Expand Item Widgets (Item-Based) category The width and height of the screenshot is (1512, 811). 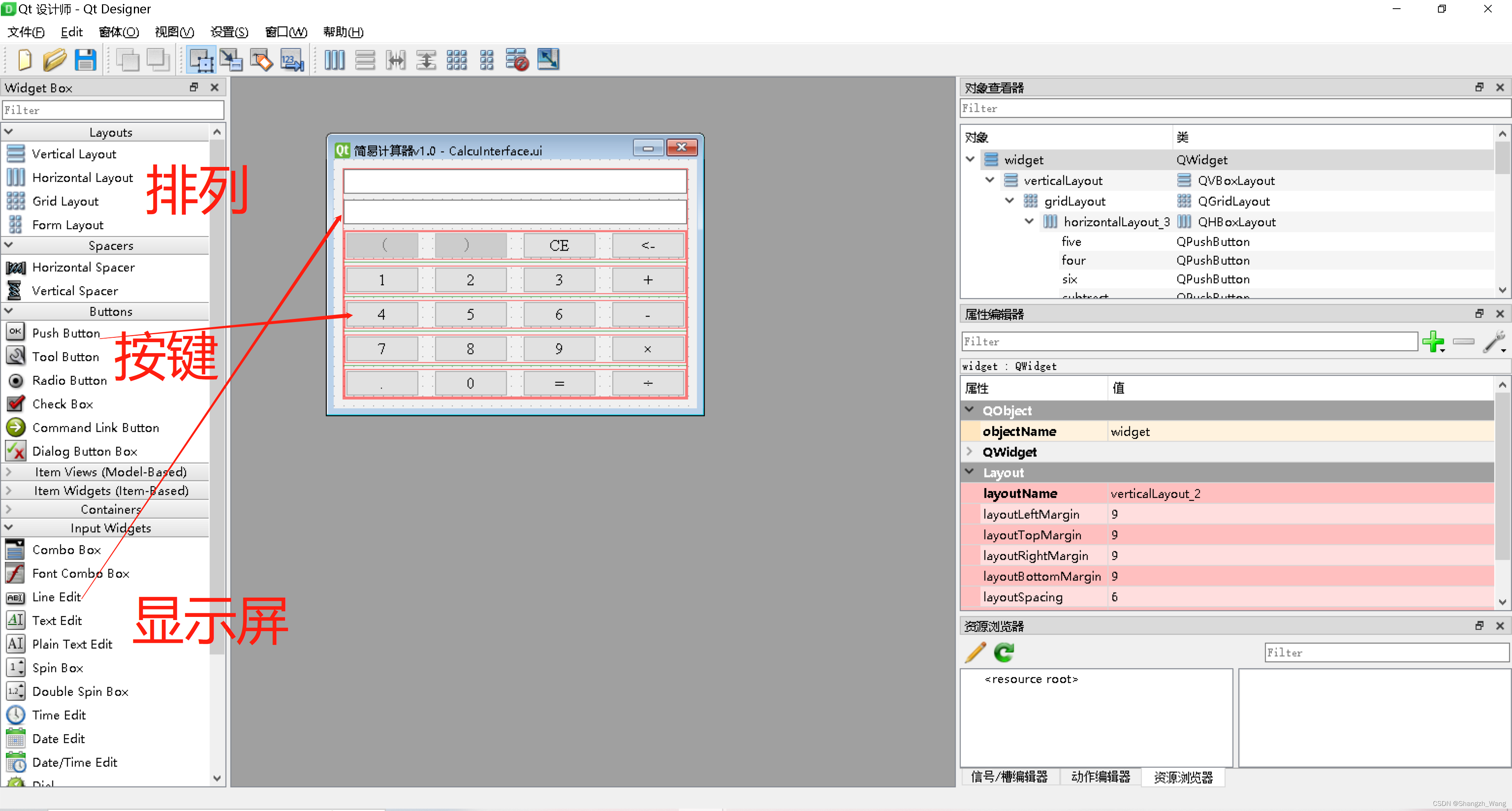click(9, 490)
